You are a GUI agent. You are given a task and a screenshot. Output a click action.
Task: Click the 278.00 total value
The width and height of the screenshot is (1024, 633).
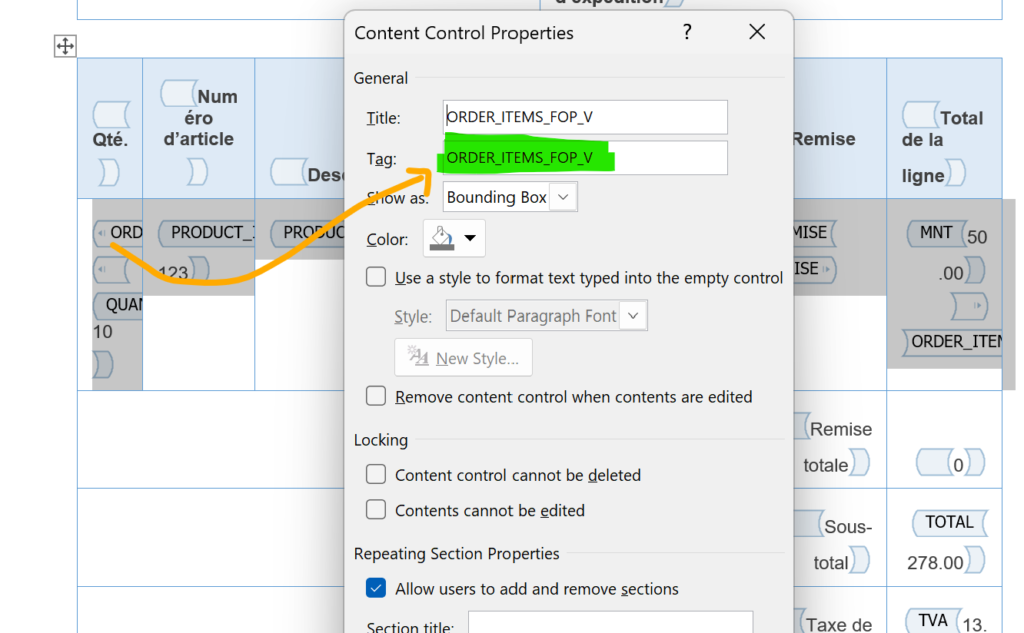[935, 562]
